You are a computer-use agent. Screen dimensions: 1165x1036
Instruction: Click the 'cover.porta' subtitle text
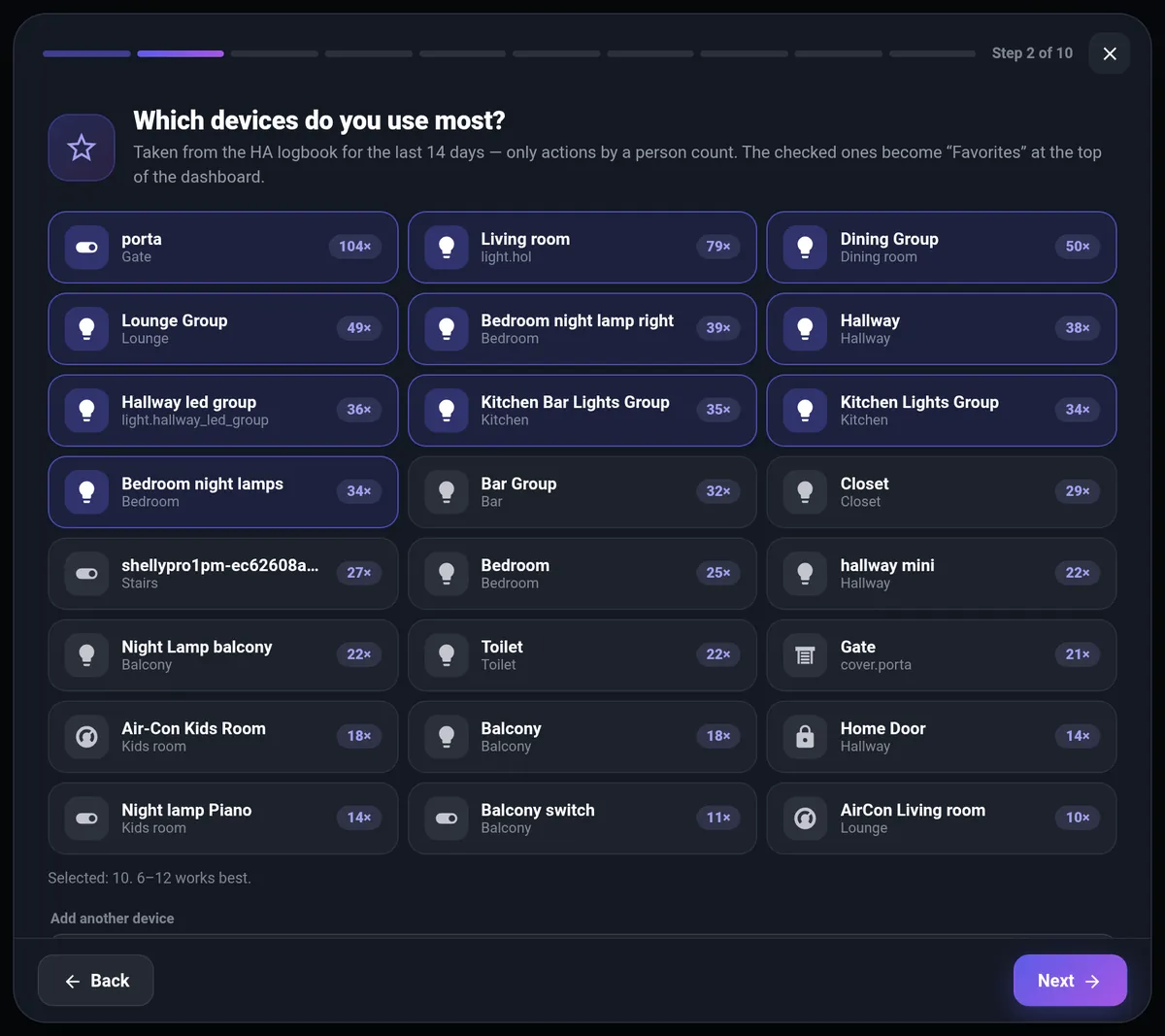(x=876, y=665)
